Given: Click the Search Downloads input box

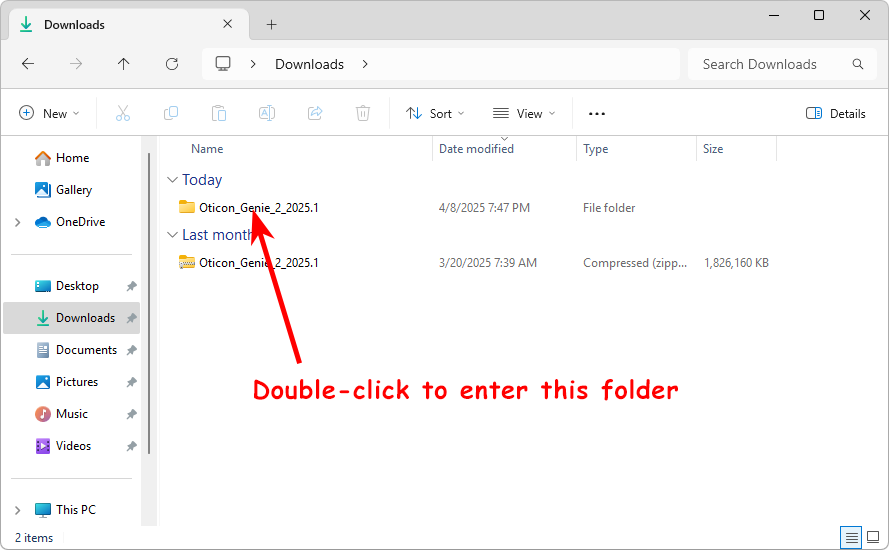Looking at the screenshot, I should point(768,64).
